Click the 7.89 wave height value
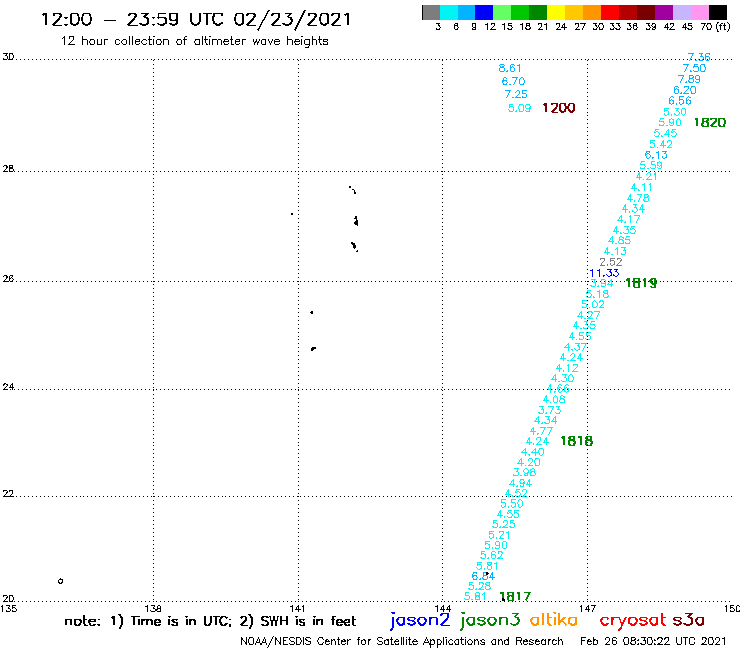Viewport: 740px width, 650px height. pyautogui.click(x=689, y=79)
